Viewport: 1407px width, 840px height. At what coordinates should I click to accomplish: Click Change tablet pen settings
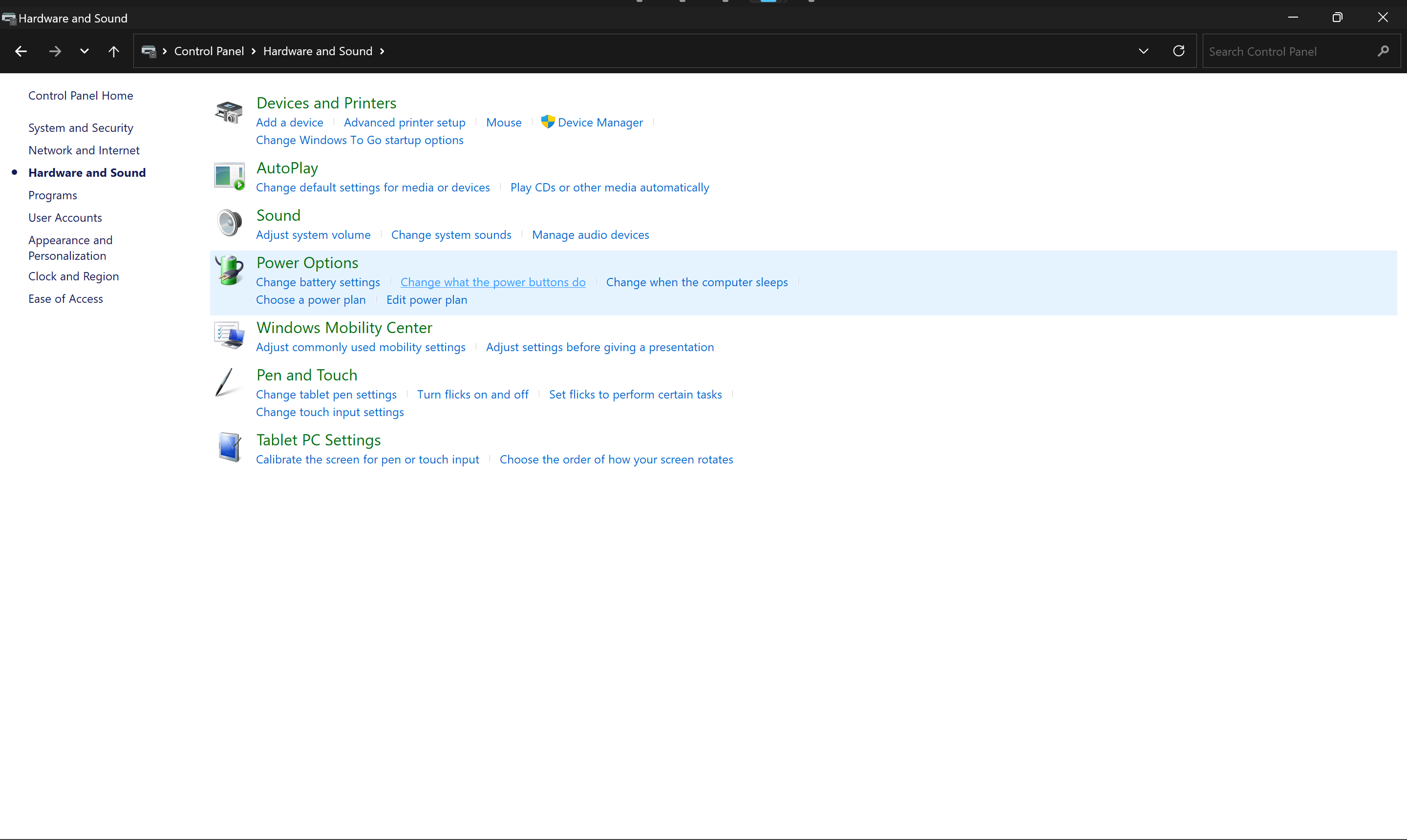coord(325,395)
